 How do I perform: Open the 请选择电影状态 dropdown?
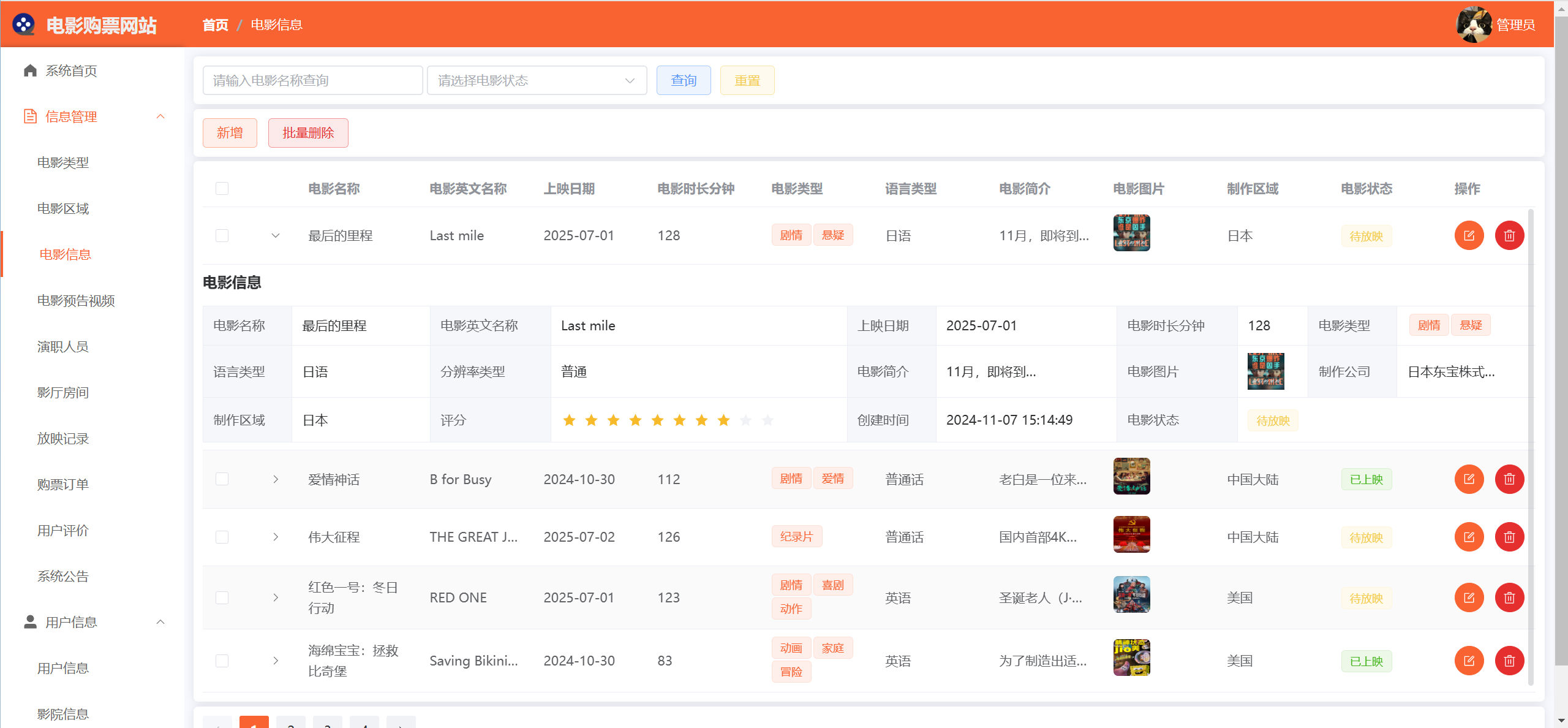(537, 80)
